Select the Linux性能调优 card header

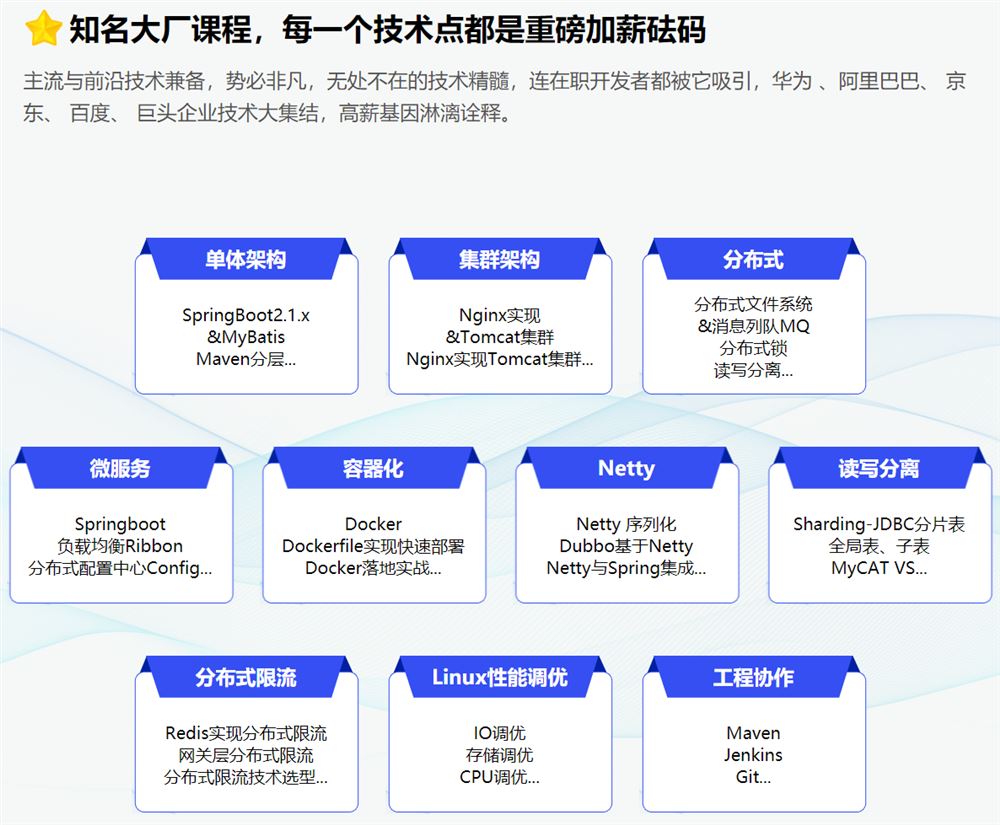click(499, 677)
